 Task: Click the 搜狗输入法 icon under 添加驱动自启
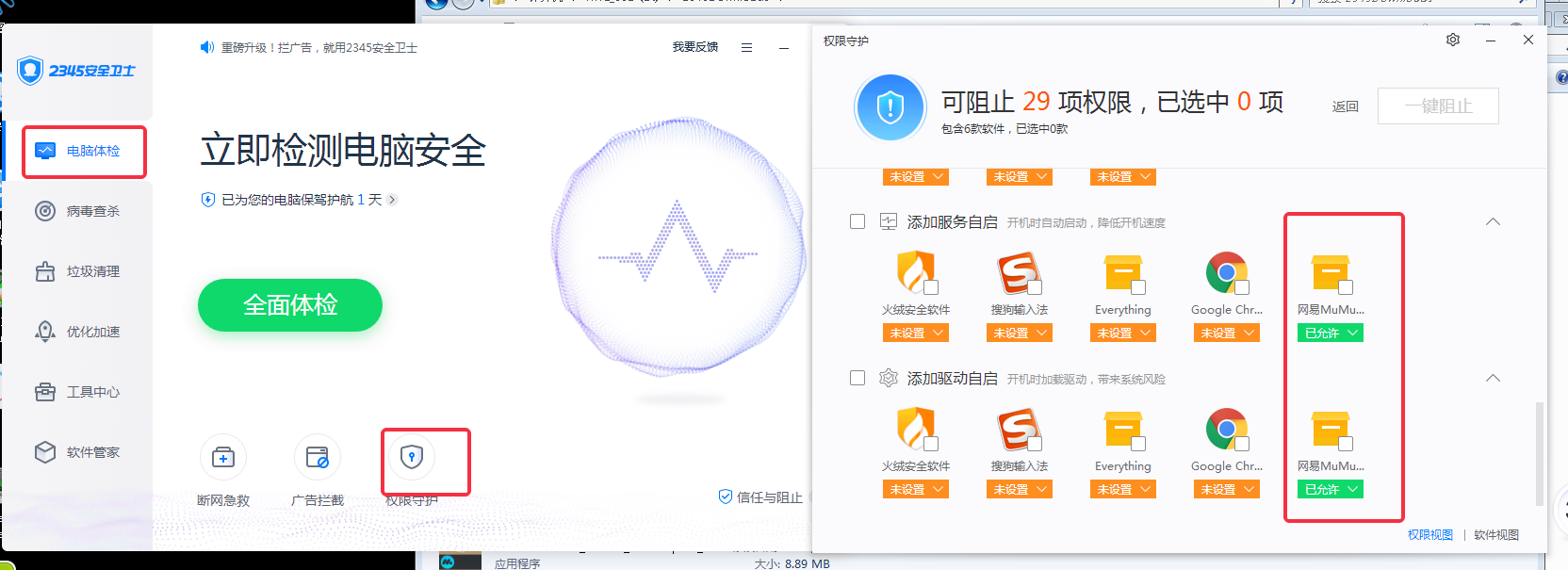pos(1019,429)
